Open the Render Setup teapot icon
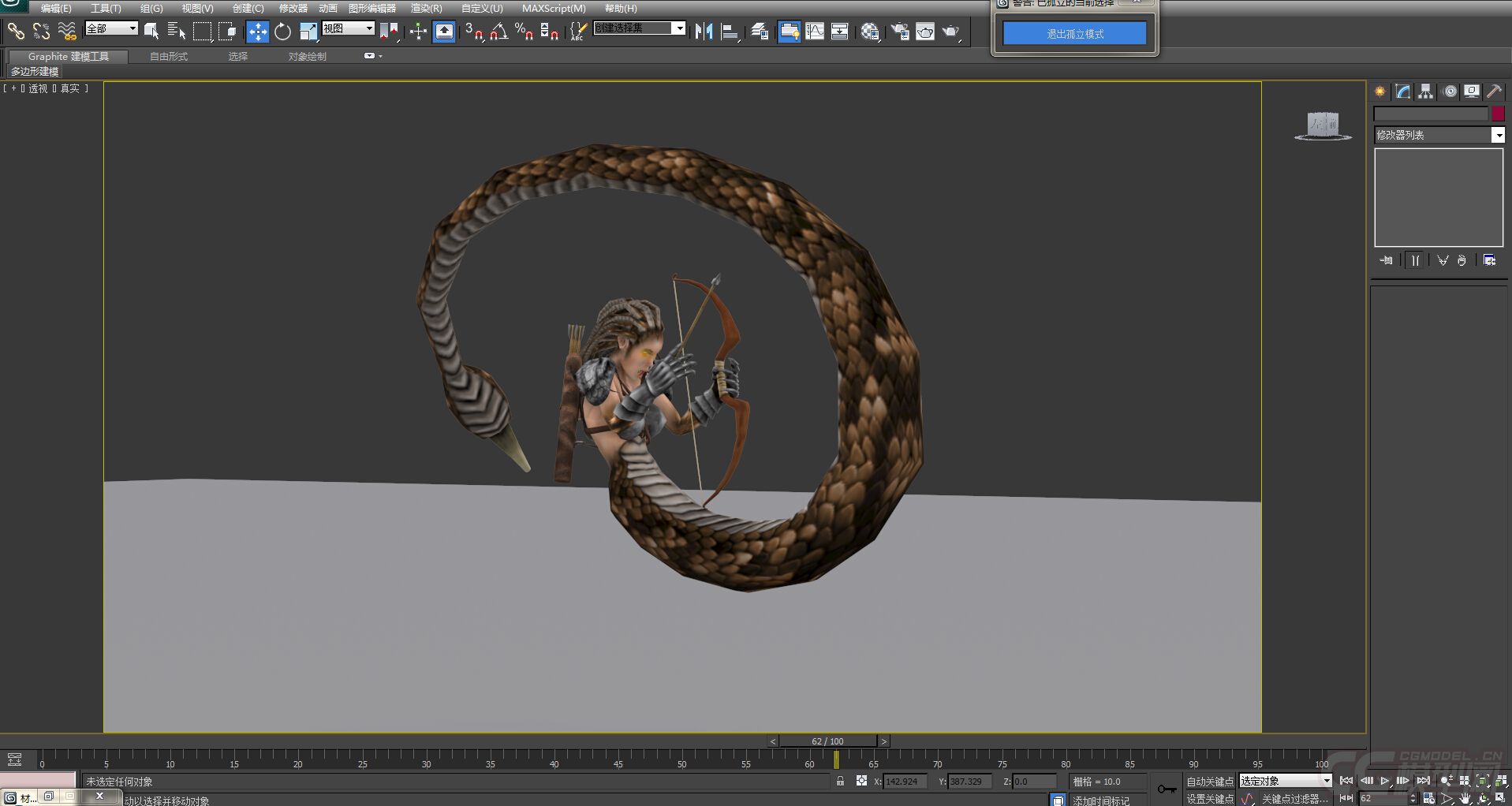The height and width of the screenshot is (806, 1512). point(900,32)
